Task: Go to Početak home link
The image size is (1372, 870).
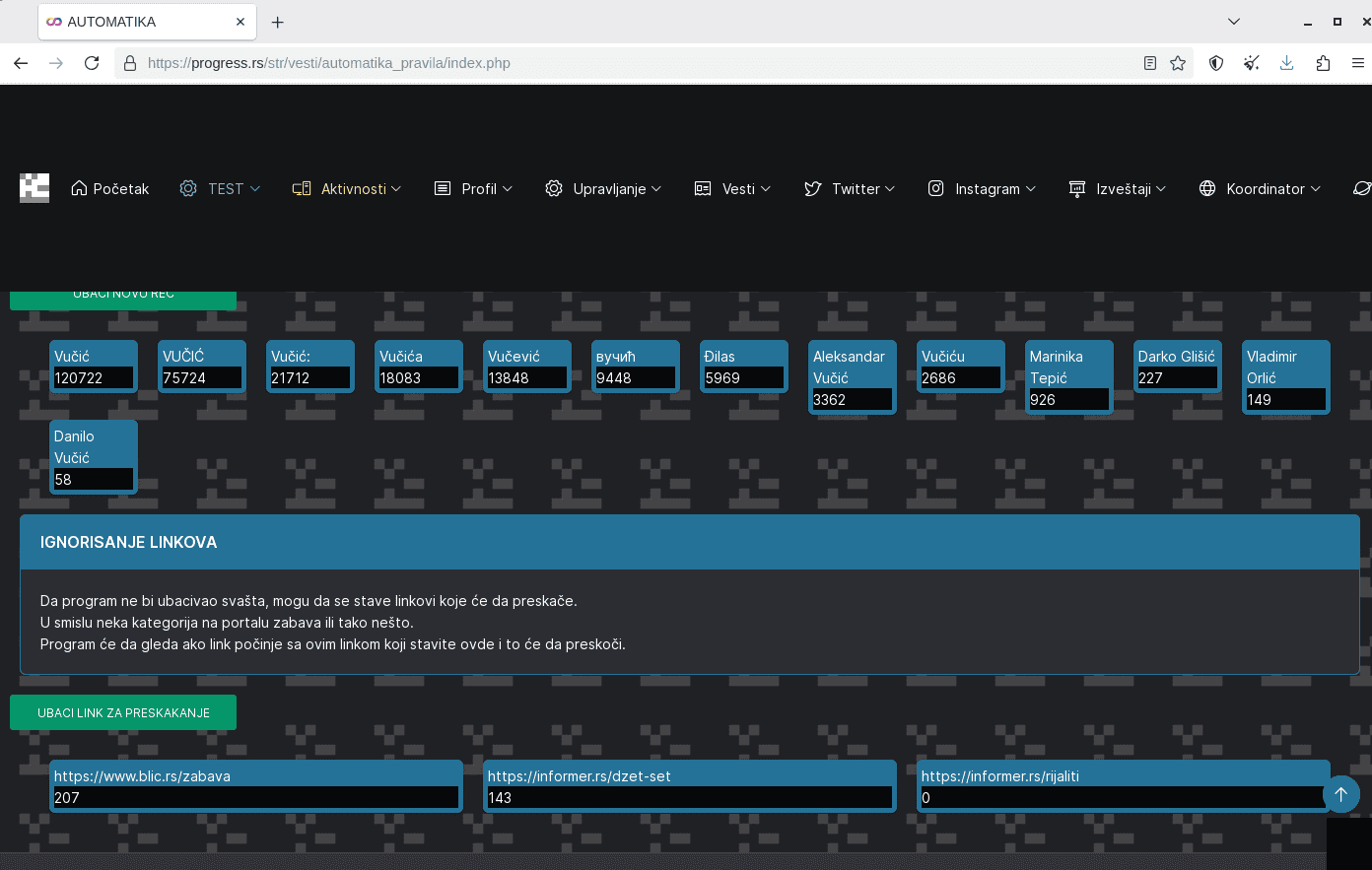Action: click(x=110, y=188)
